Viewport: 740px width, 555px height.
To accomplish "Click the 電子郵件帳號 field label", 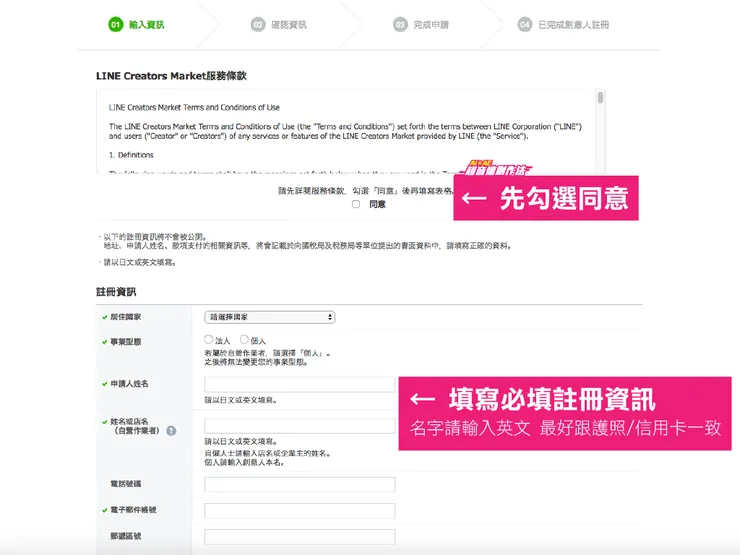I will click(x=133, y=510).
